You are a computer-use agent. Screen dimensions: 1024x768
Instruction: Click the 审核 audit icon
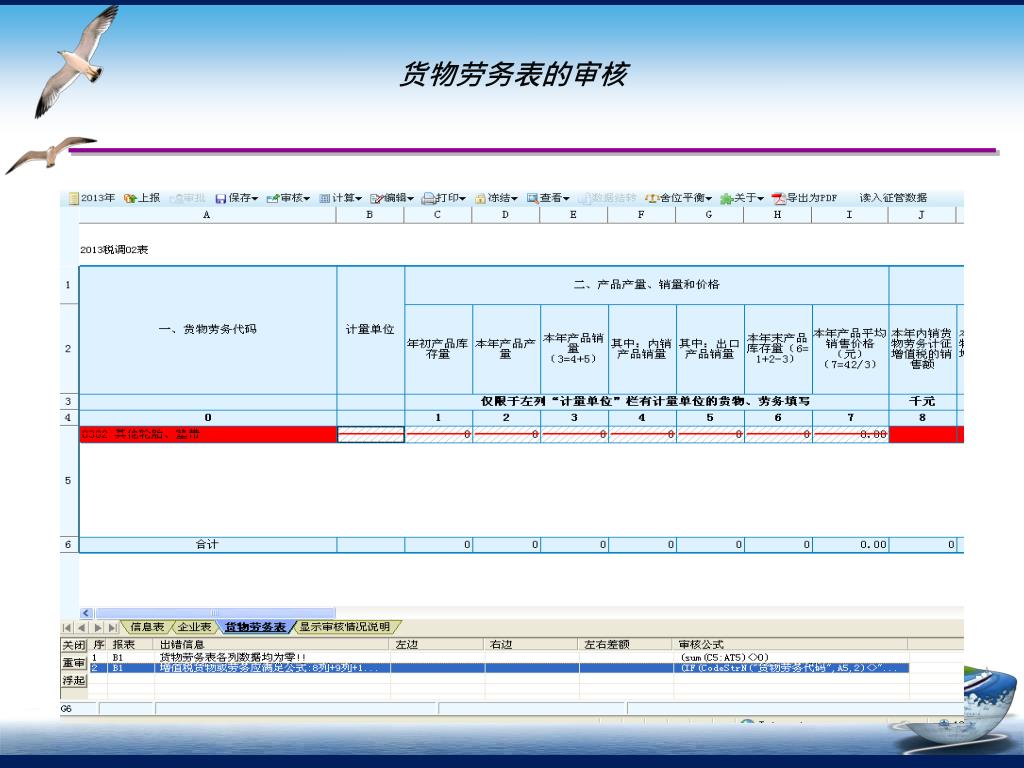point(273,199)
